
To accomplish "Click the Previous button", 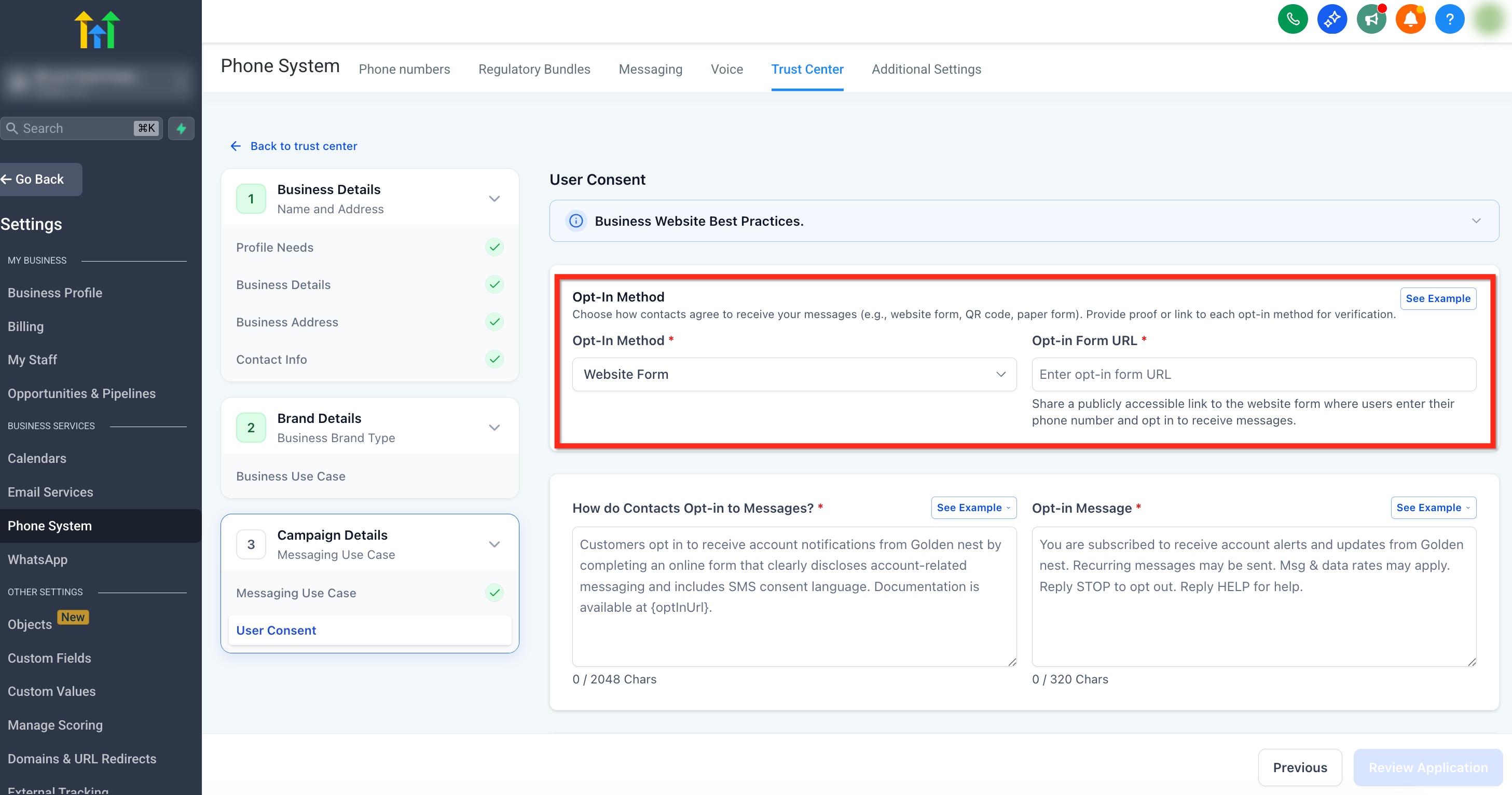I will tap(1300, 767).
